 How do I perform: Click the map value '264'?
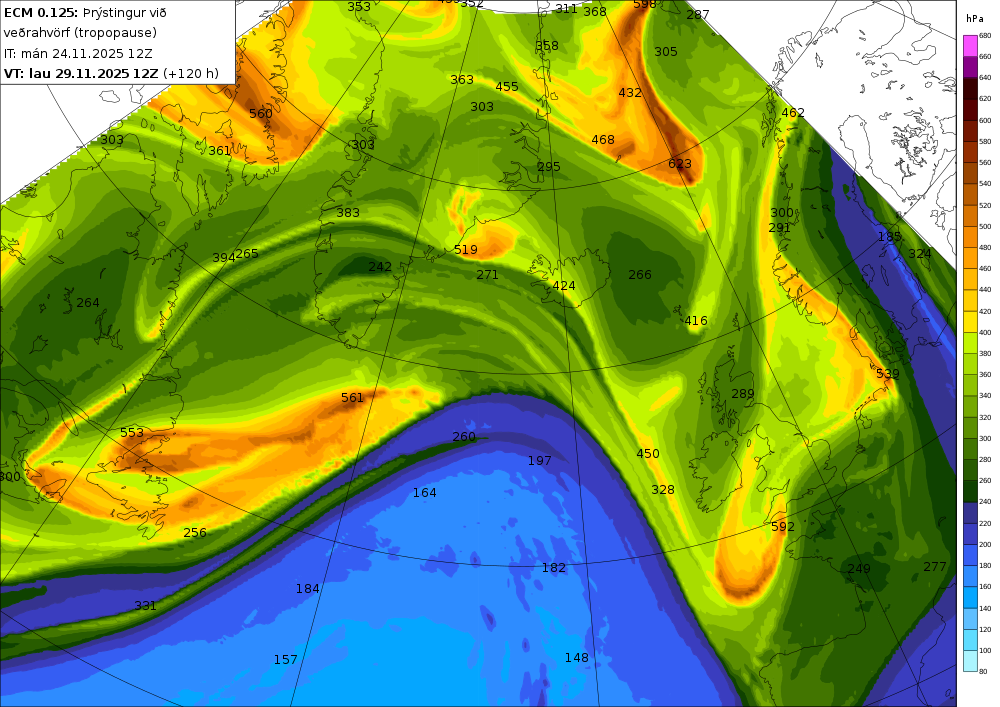(88, 302)
